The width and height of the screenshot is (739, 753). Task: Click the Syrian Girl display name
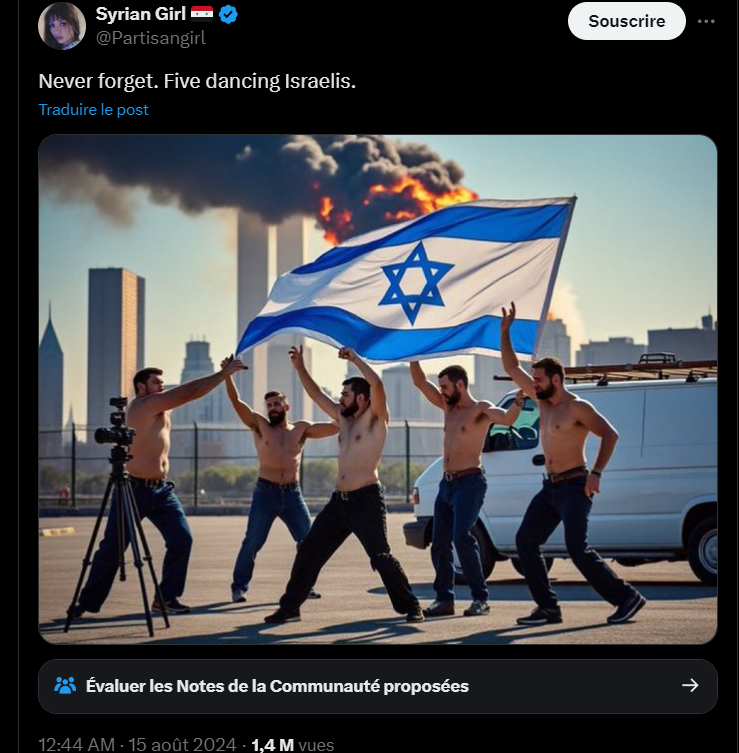(x=141, y=15)
